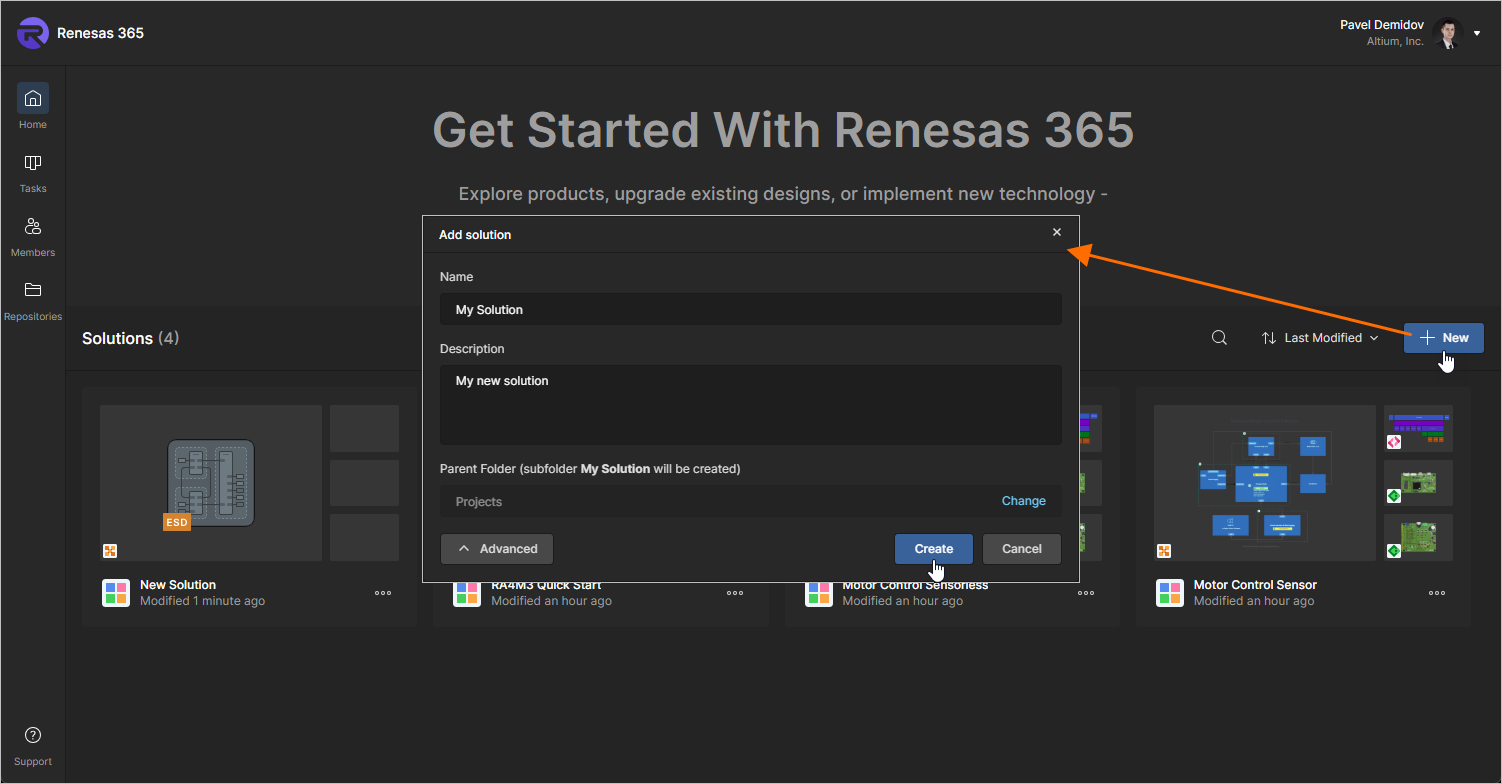This screenshot has height=784, width=1502.
Task: Expand the Last Modified sort dropdown
Action: pos(1320,338)
